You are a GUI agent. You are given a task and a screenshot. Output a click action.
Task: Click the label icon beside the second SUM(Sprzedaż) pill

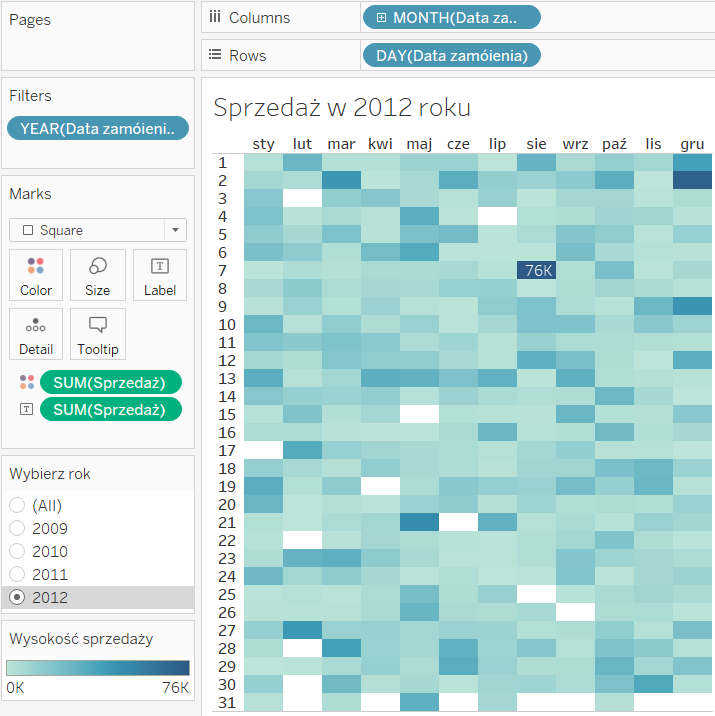pos(26,409)
